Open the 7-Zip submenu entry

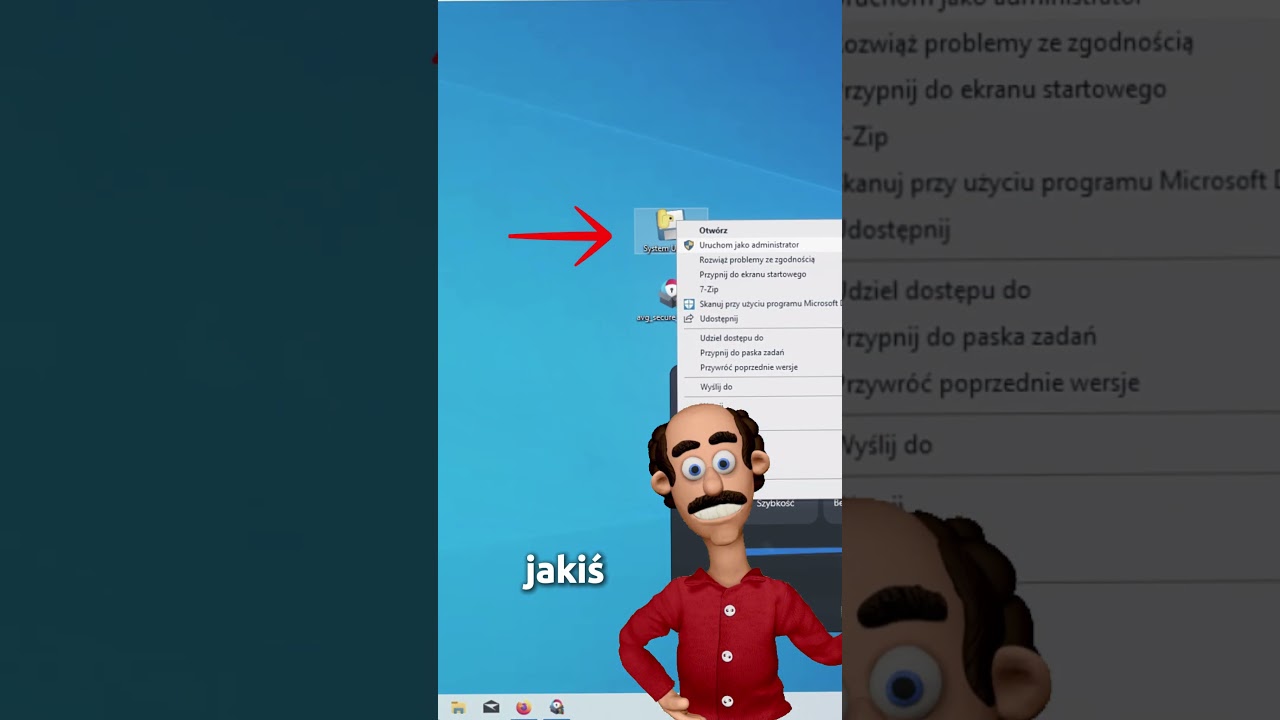click(x=709, y=289)
